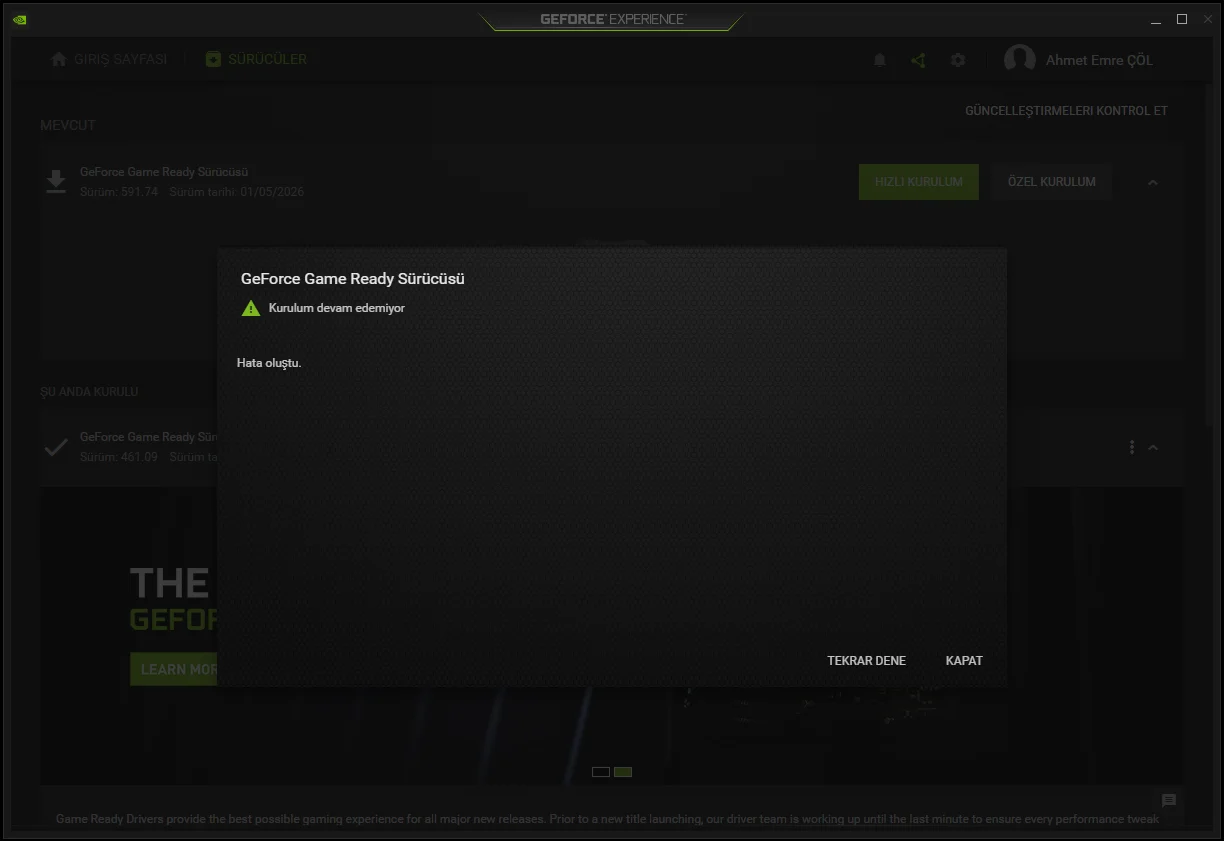
Task: Click the Kurulum devam edemiyor message
Action: (336, 308)
